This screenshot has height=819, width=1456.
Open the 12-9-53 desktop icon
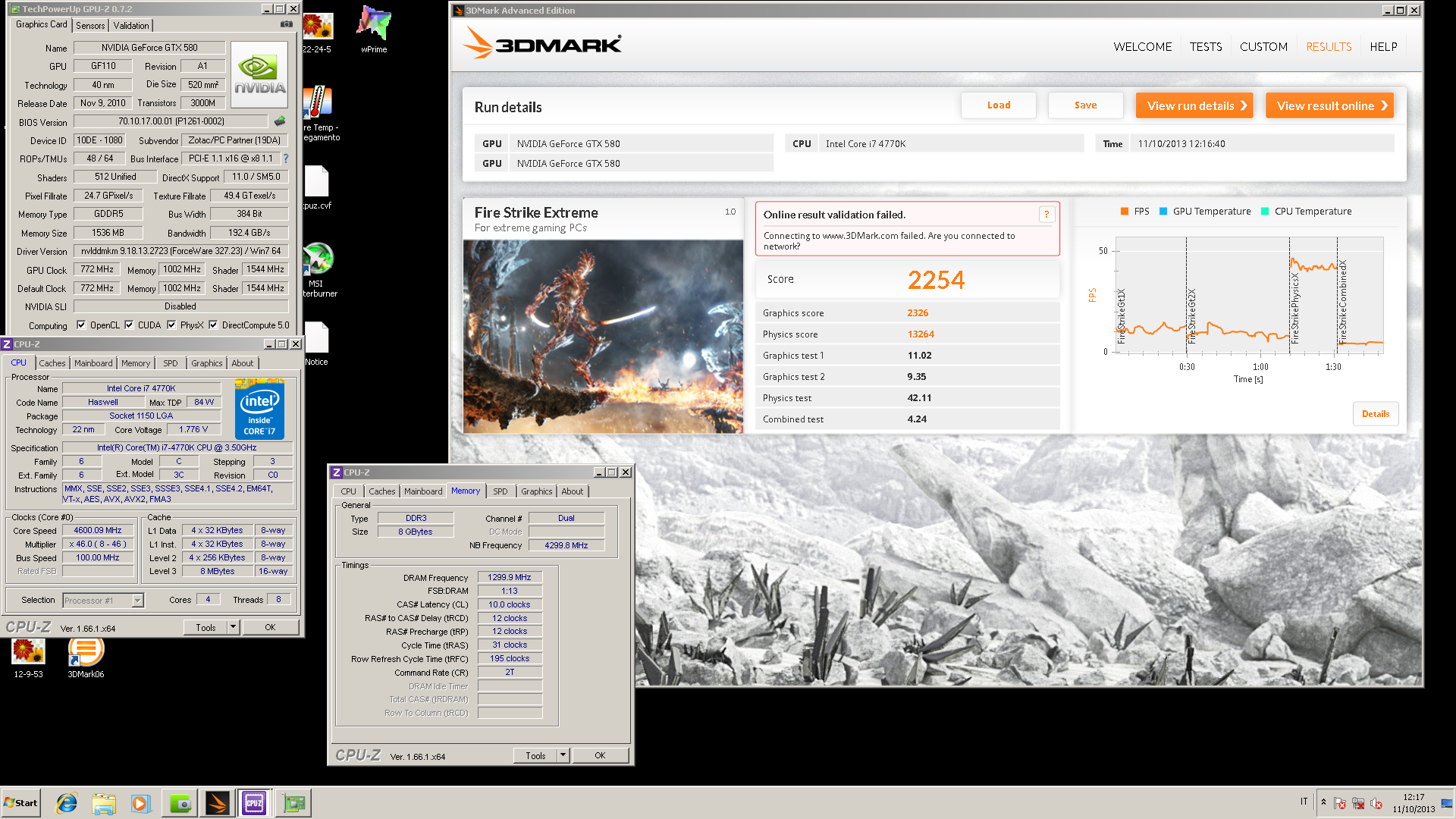28,658
